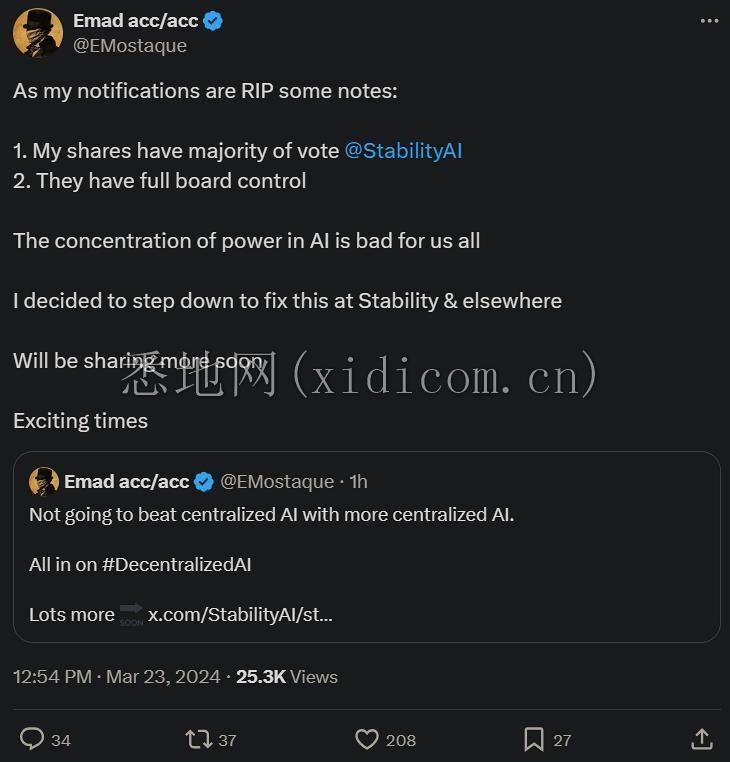Image resolution: width=730 pixels, height=762 pixels.
Task: Click the quoted tweet author name
Action: point(127,482)
